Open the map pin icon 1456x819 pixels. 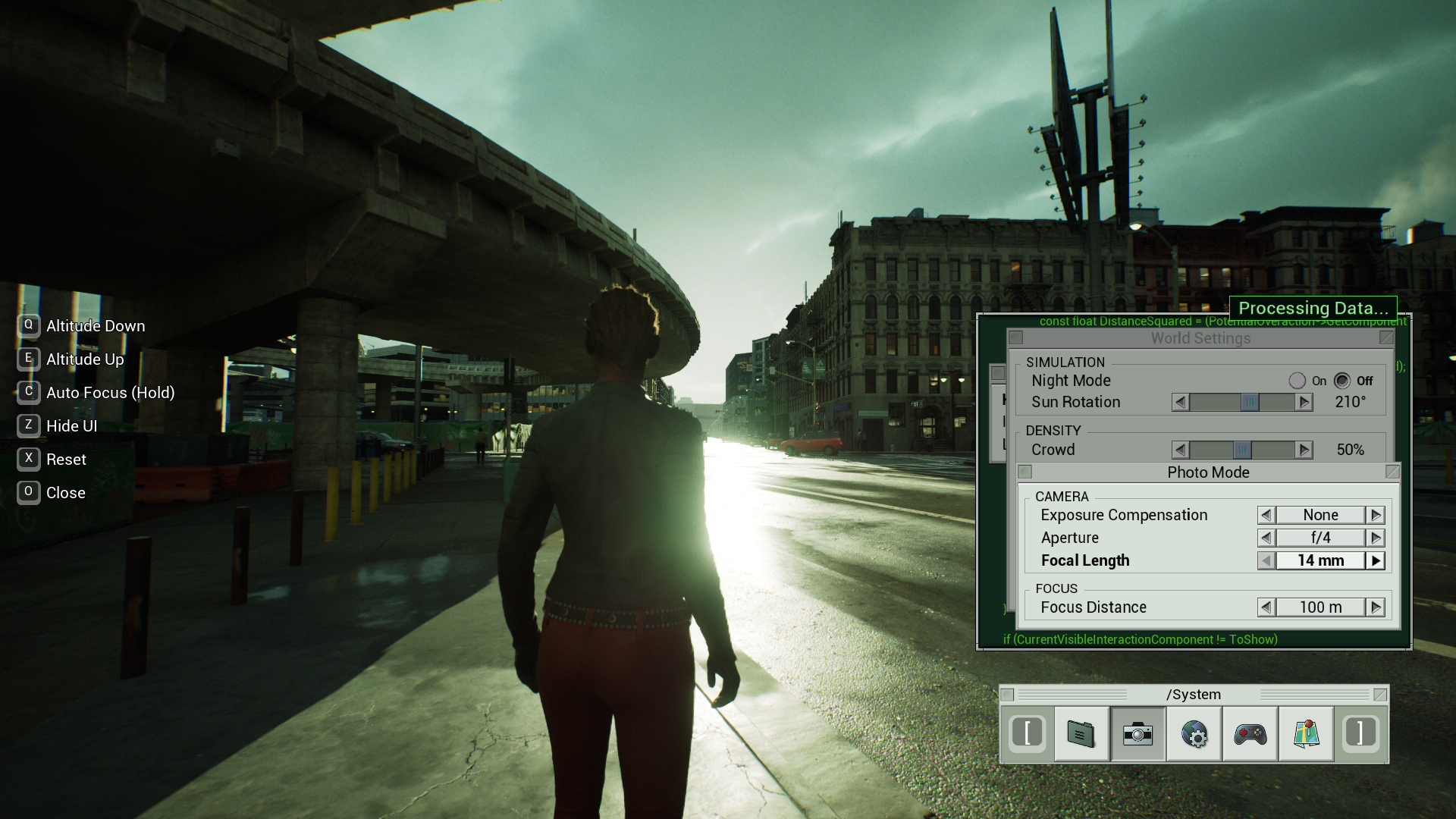point(1306,734)
